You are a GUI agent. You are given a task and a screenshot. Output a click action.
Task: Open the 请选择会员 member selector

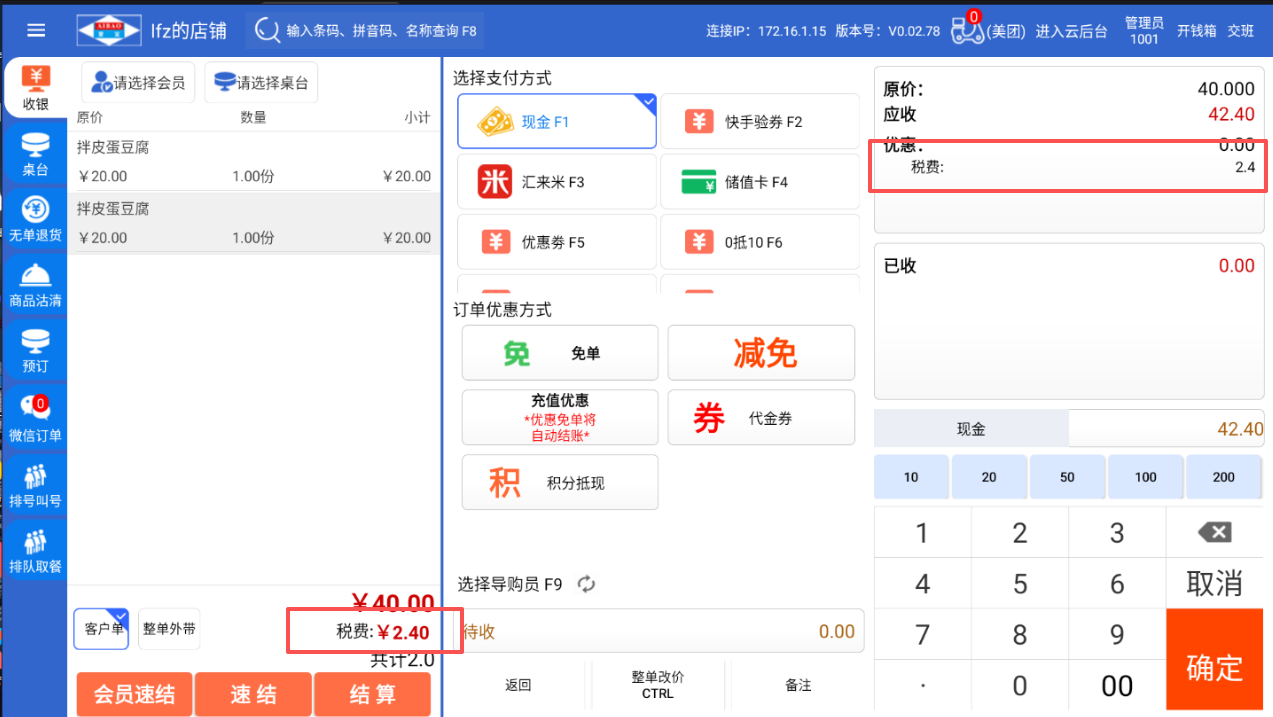coord(138,83)
